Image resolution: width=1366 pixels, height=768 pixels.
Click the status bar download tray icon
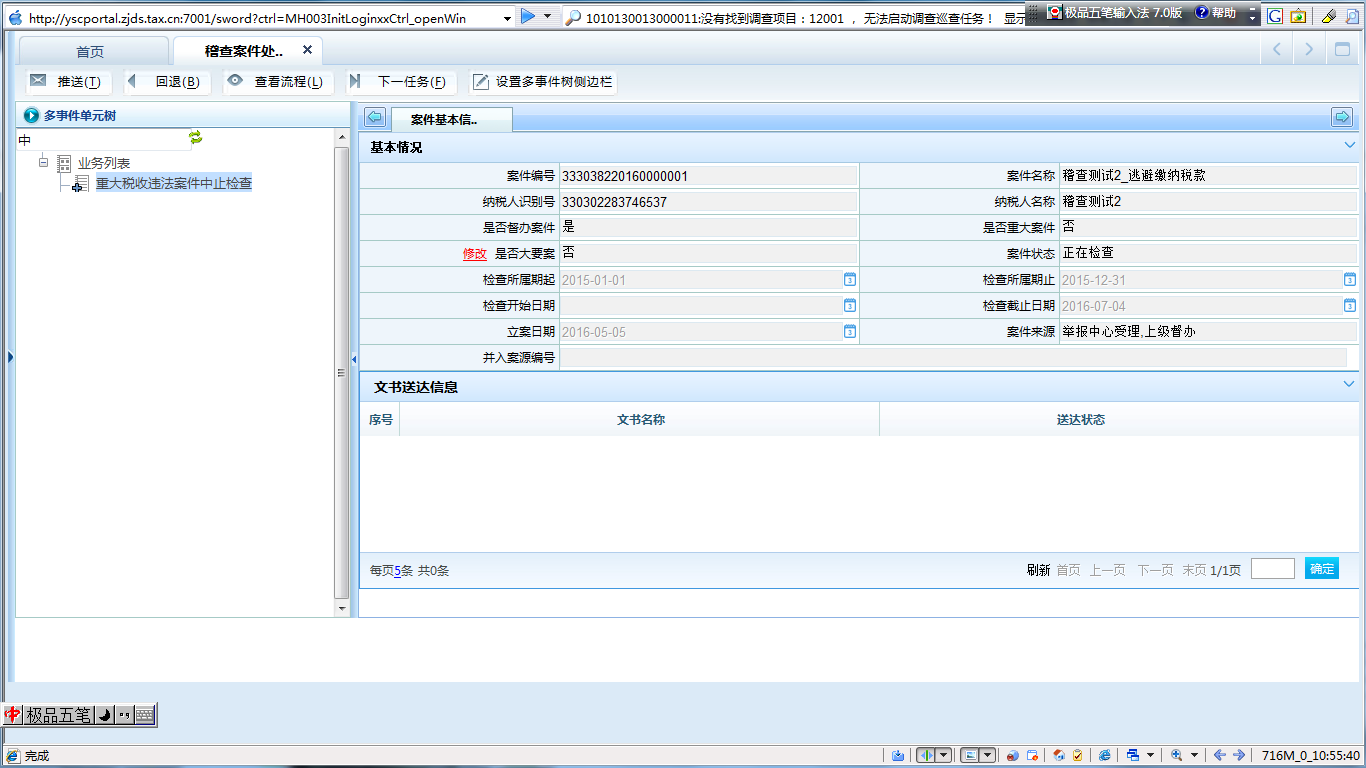[898, 755]
